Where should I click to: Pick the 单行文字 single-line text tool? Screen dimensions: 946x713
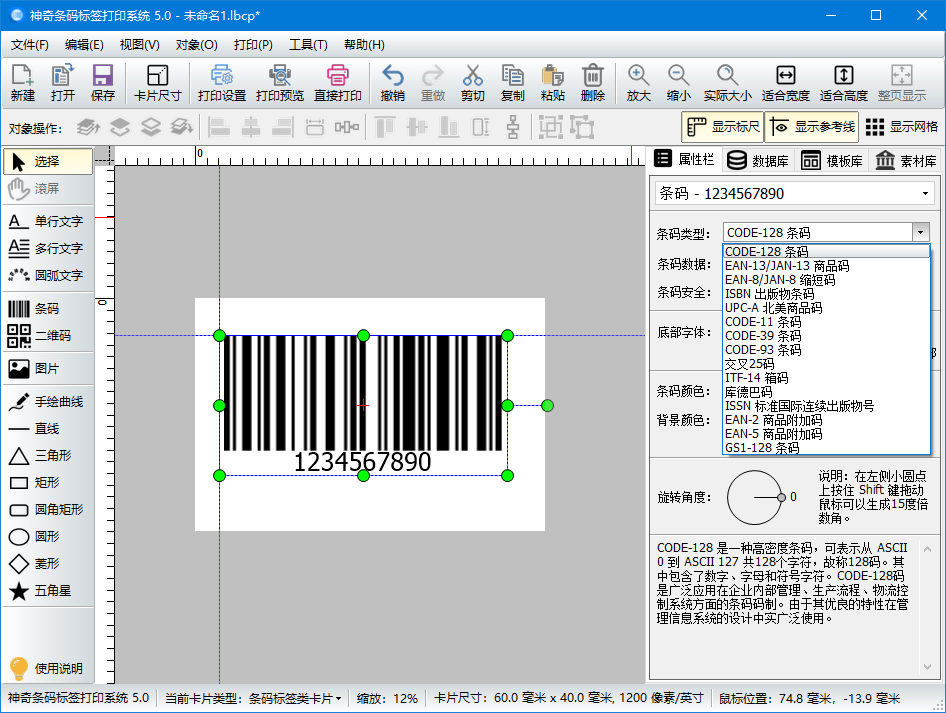pyautogui.click(x=48, y=221)
